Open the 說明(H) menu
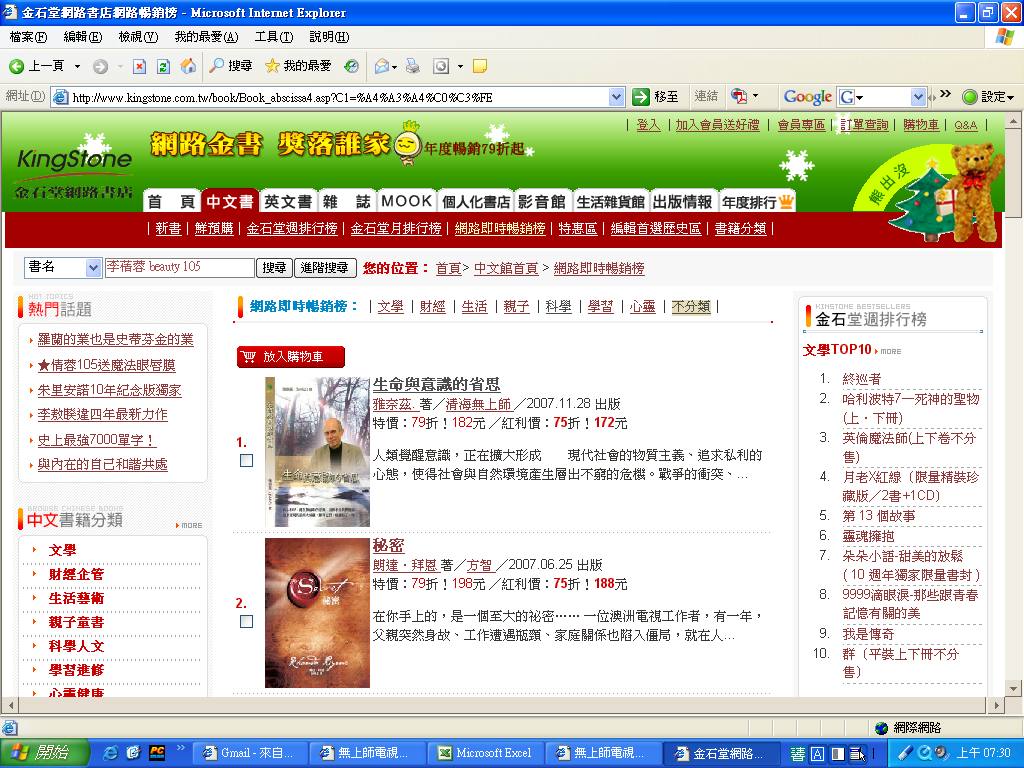This screenshot has width=1024, height=768. coord(329,37)
